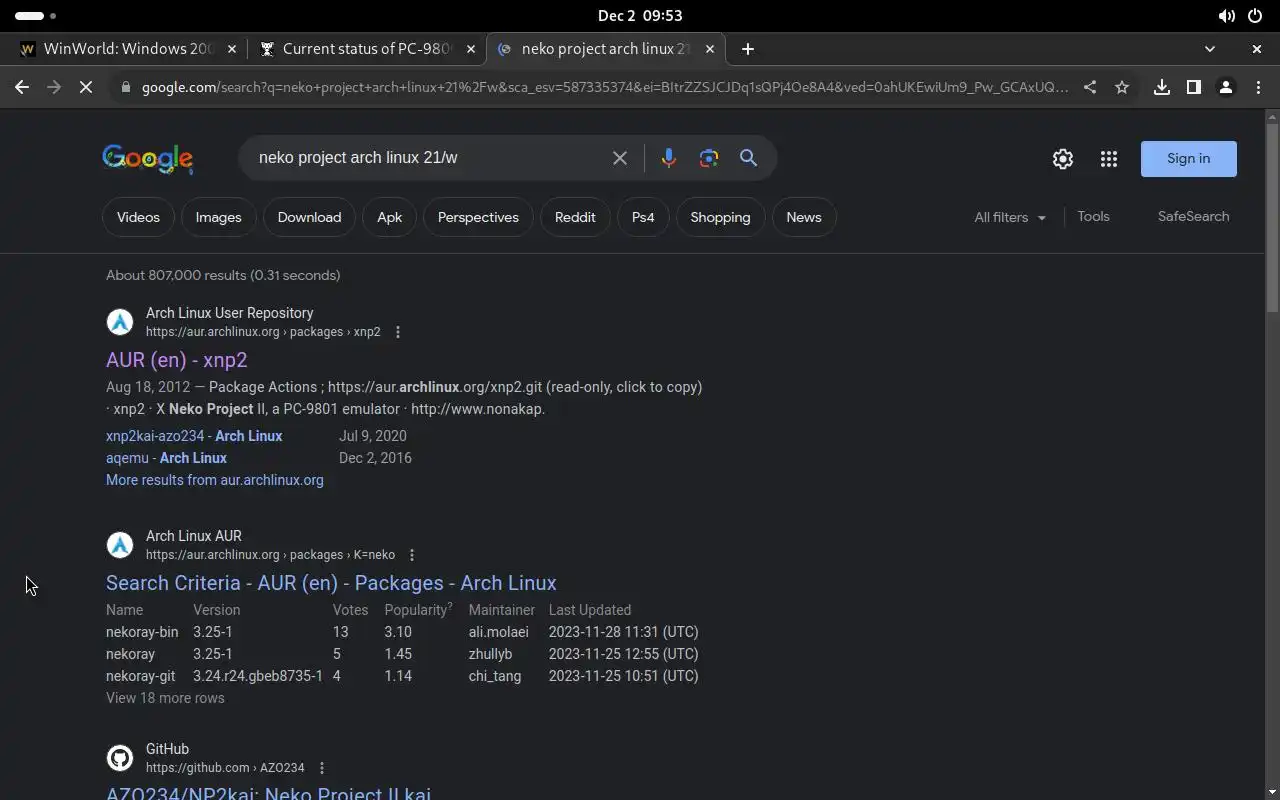Search by image with Google Lens

coord(709,158)
